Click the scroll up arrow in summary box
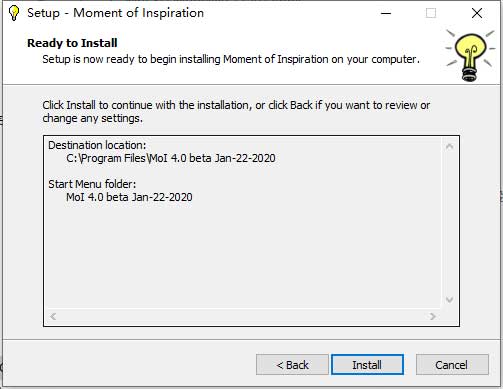The height and width of the screenshot is (389, 503). tap(449, 146)
